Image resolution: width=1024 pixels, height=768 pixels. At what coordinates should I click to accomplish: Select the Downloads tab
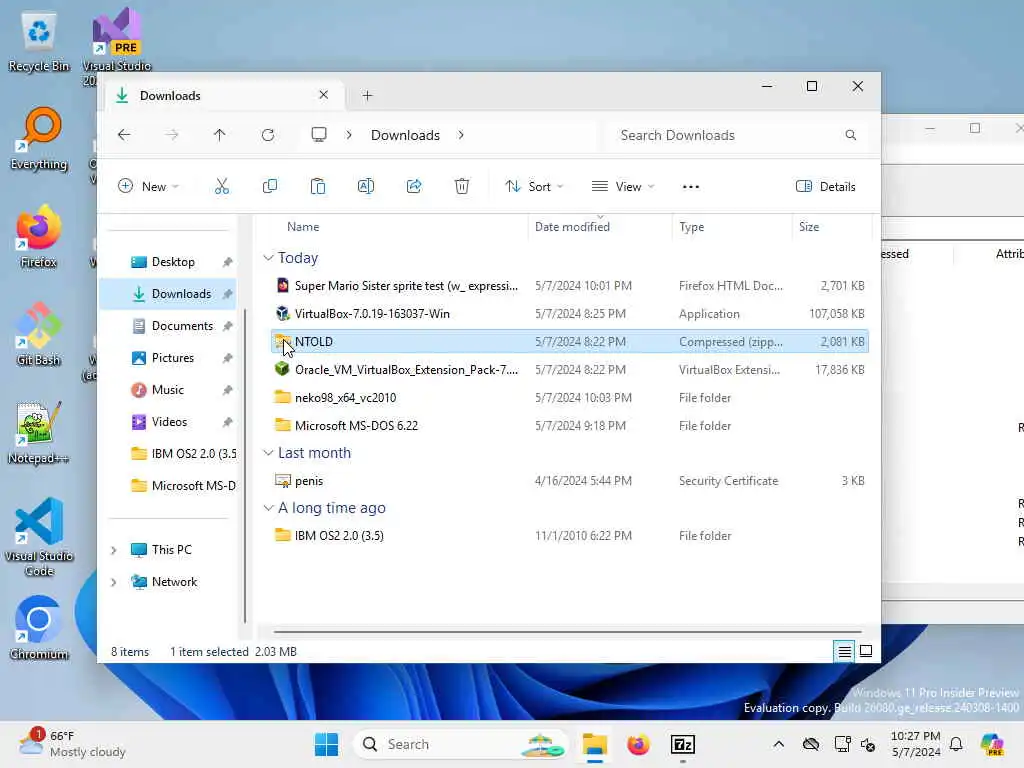coord(222,95)
